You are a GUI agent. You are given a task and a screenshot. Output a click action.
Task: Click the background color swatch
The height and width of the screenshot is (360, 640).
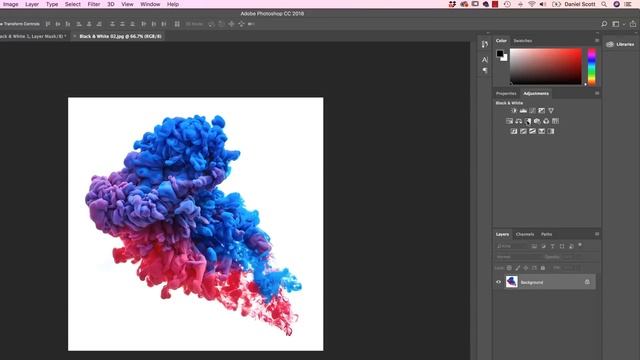(x=505, y=58)
